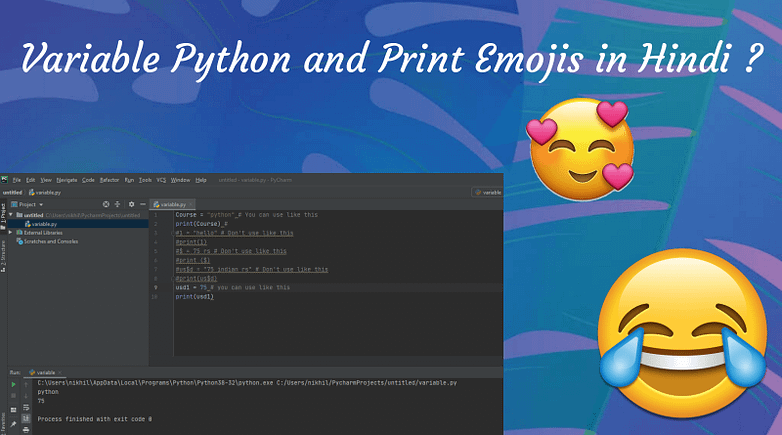Select Scratches and Consoles item
782x435 pixels.
[x=47, y=241]
